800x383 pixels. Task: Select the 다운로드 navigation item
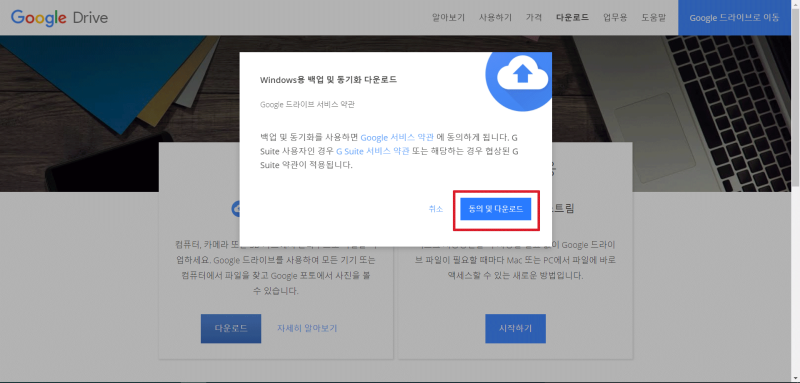pos(572,17)
